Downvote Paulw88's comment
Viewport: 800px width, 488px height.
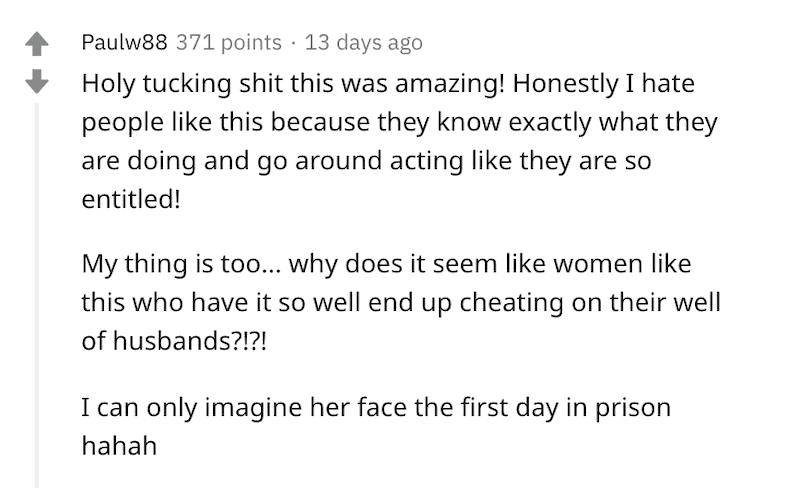coord(37,82)
